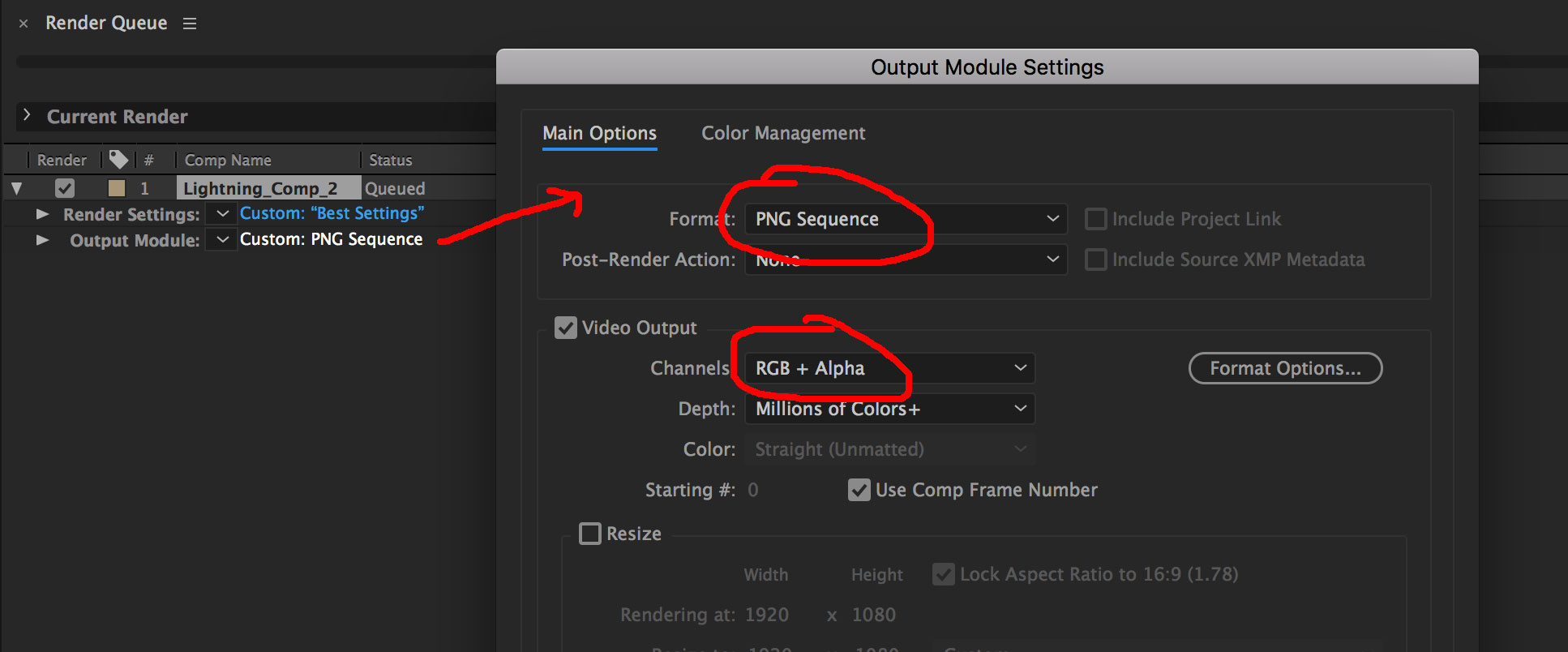
Task: Toggle the Include Project Link checkbox
Action: coord(1095,219)
